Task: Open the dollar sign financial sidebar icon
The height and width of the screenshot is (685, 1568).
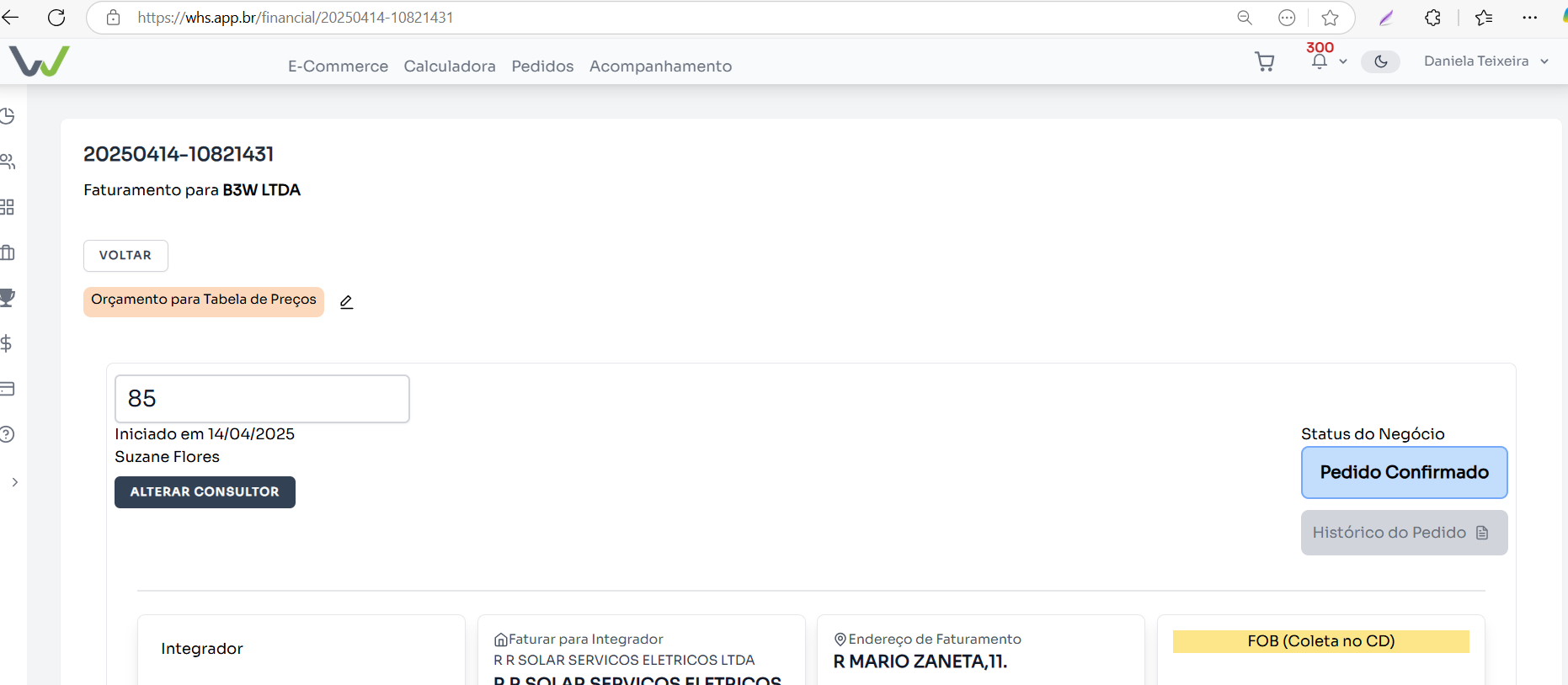Action: [x=7, y=343]
